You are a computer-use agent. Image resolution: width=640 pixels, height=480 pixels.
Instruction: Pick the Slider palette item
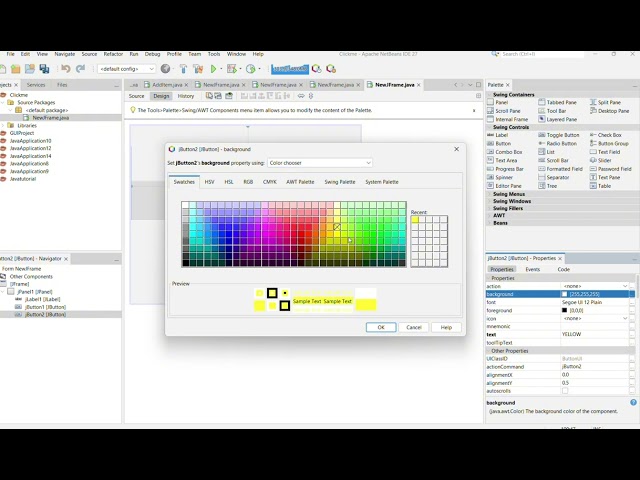pyautogui.click(x=600, y=160)
